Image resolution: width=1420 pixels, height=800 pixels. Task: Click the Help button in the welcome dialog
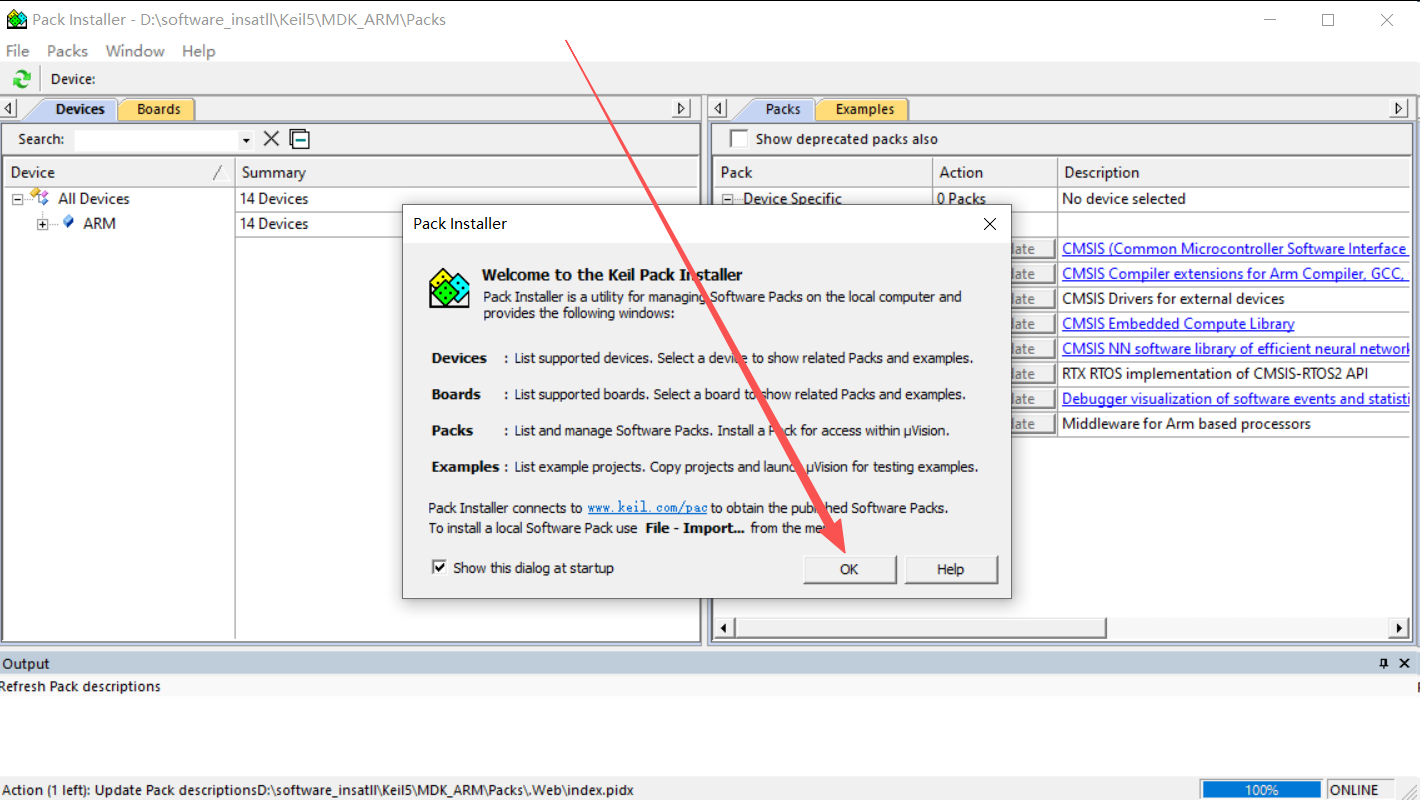coord(950,569)
